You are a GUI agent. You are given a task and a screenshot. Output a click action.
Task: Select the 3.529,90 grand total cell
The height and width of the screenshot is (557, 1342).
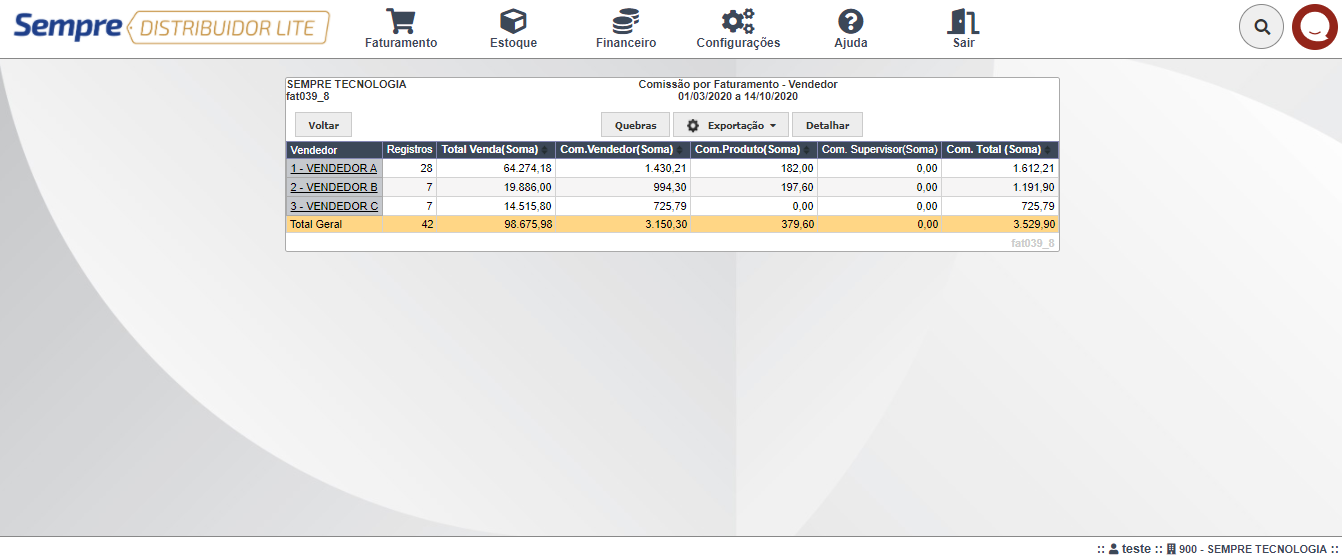click(1000, 225)
